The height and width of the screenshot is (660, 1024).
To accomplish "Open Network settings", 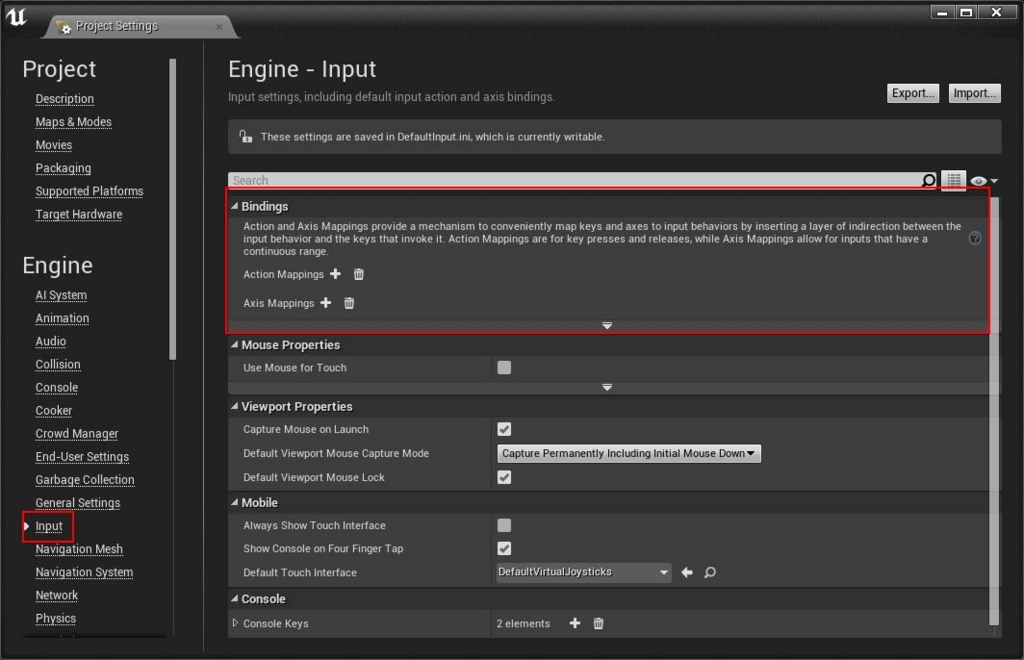I will pos(57,595).
